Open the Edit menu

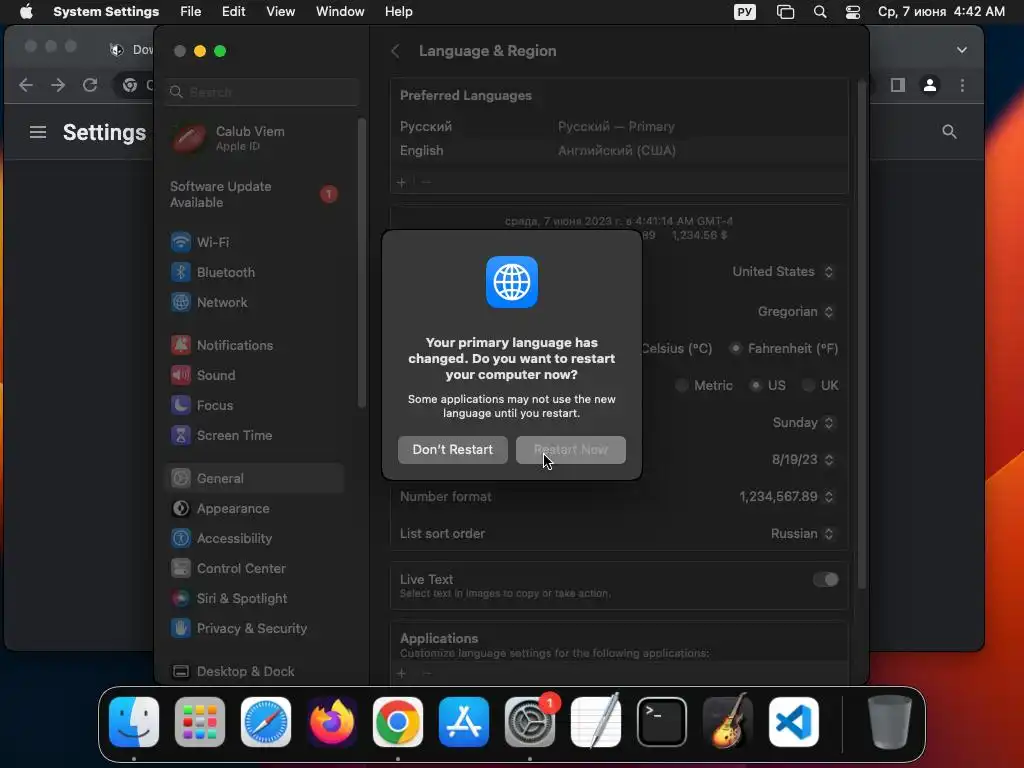tap(233, 12)
